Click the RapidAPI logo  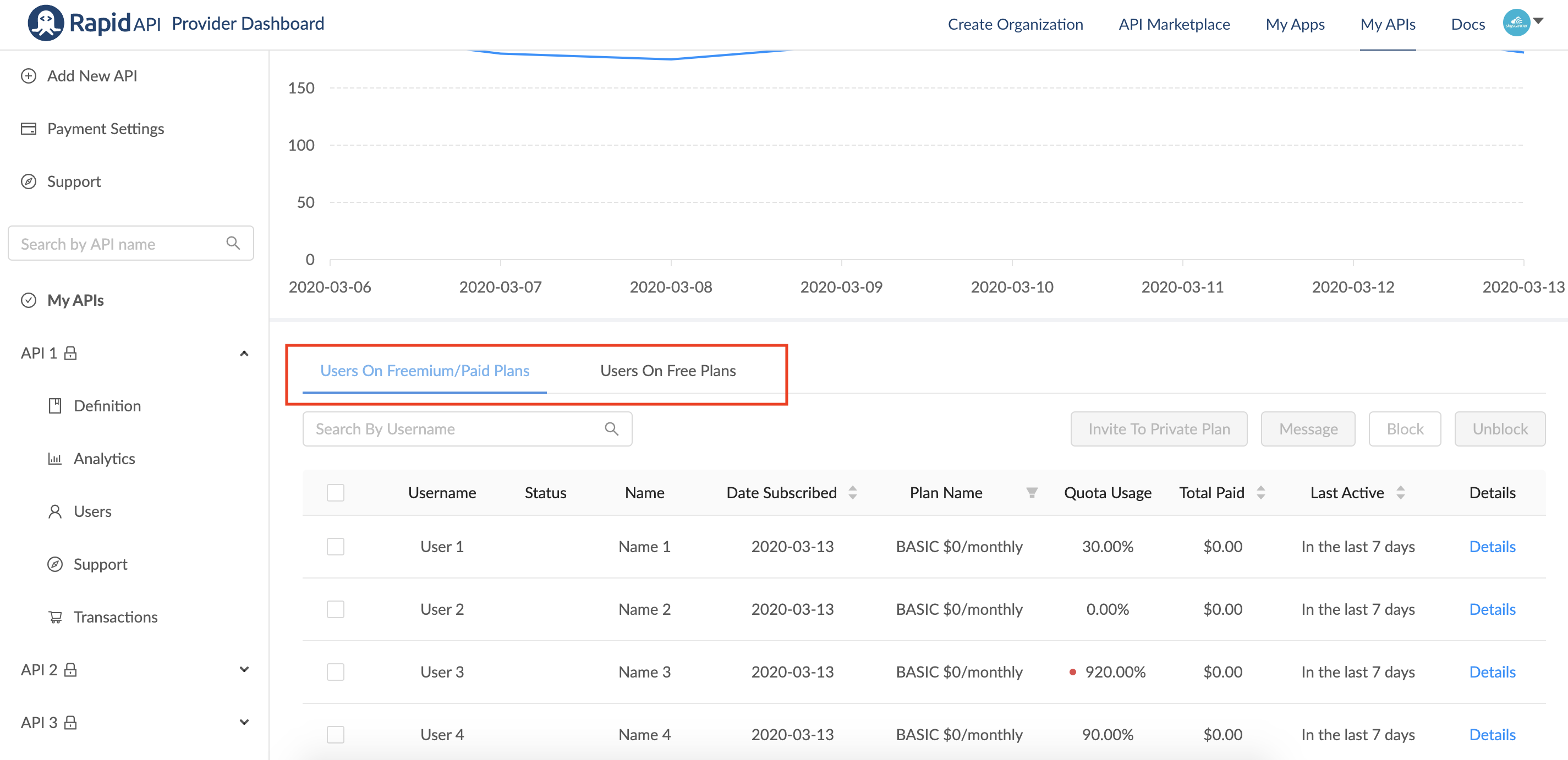pos(46,23)
